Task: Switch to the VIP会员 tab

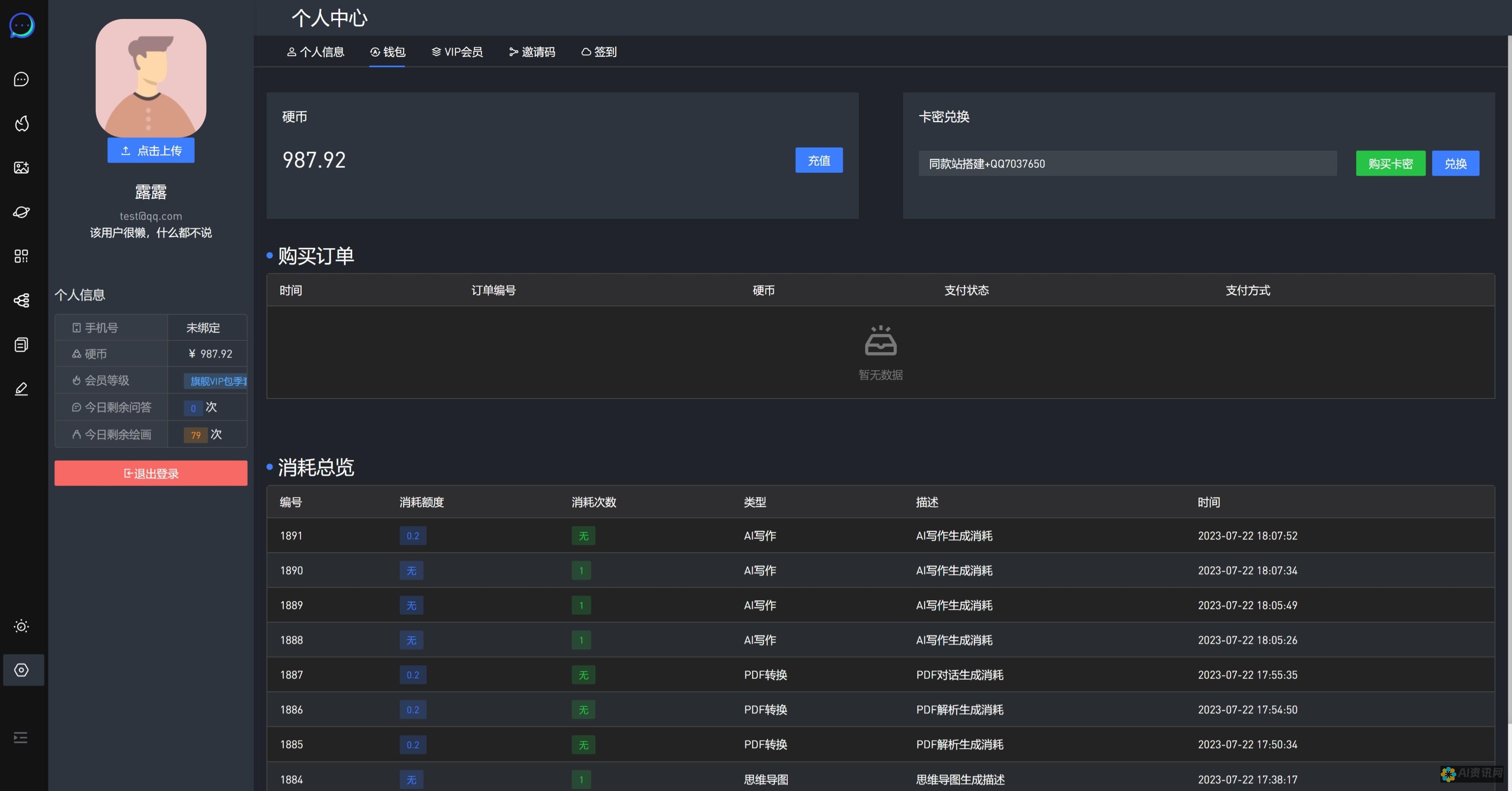Action: pyautogui.click(x=457, y=52)
